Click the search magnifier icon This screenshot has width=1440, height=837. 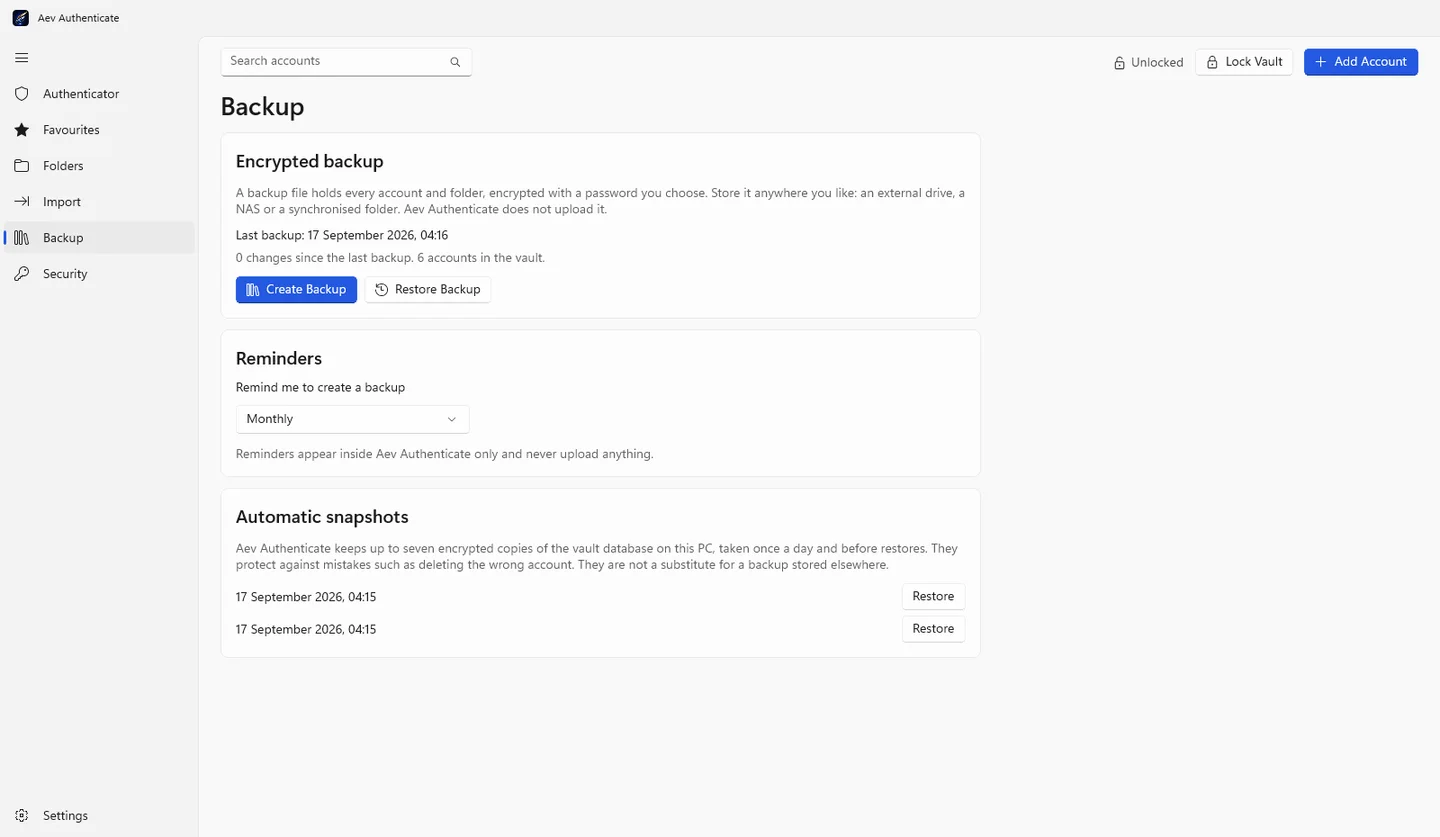tap(455, 62)
